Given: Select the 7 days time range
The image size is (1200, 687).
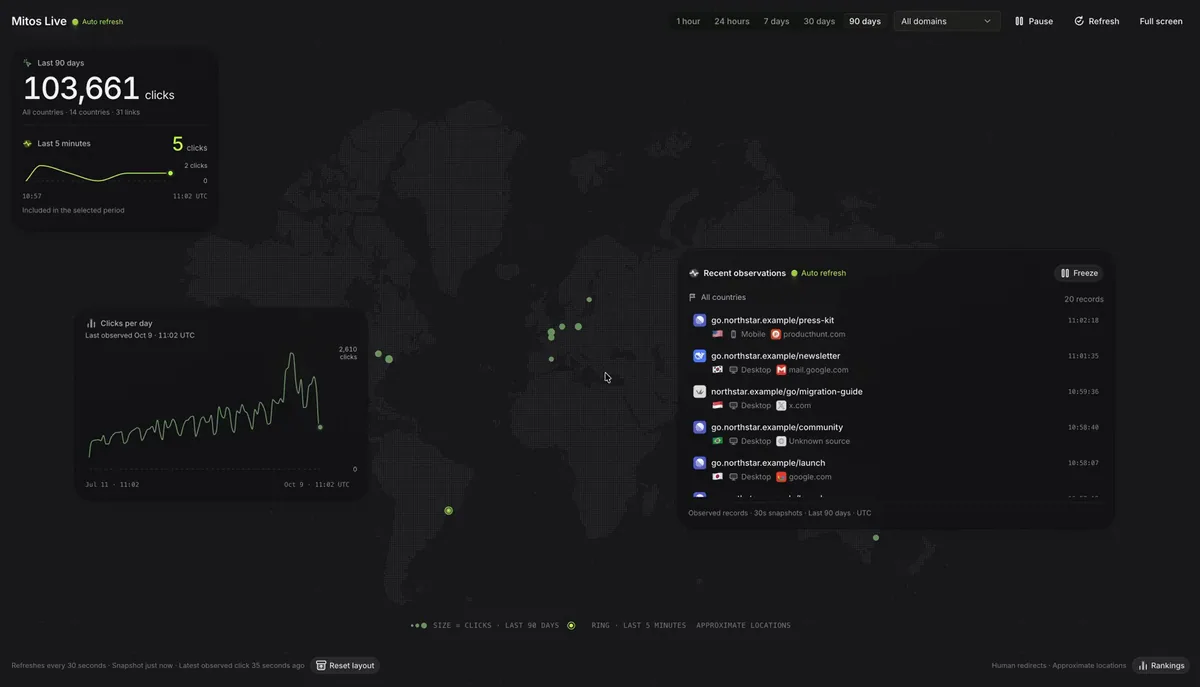Looking at the screenshot, I should point(776,21).
